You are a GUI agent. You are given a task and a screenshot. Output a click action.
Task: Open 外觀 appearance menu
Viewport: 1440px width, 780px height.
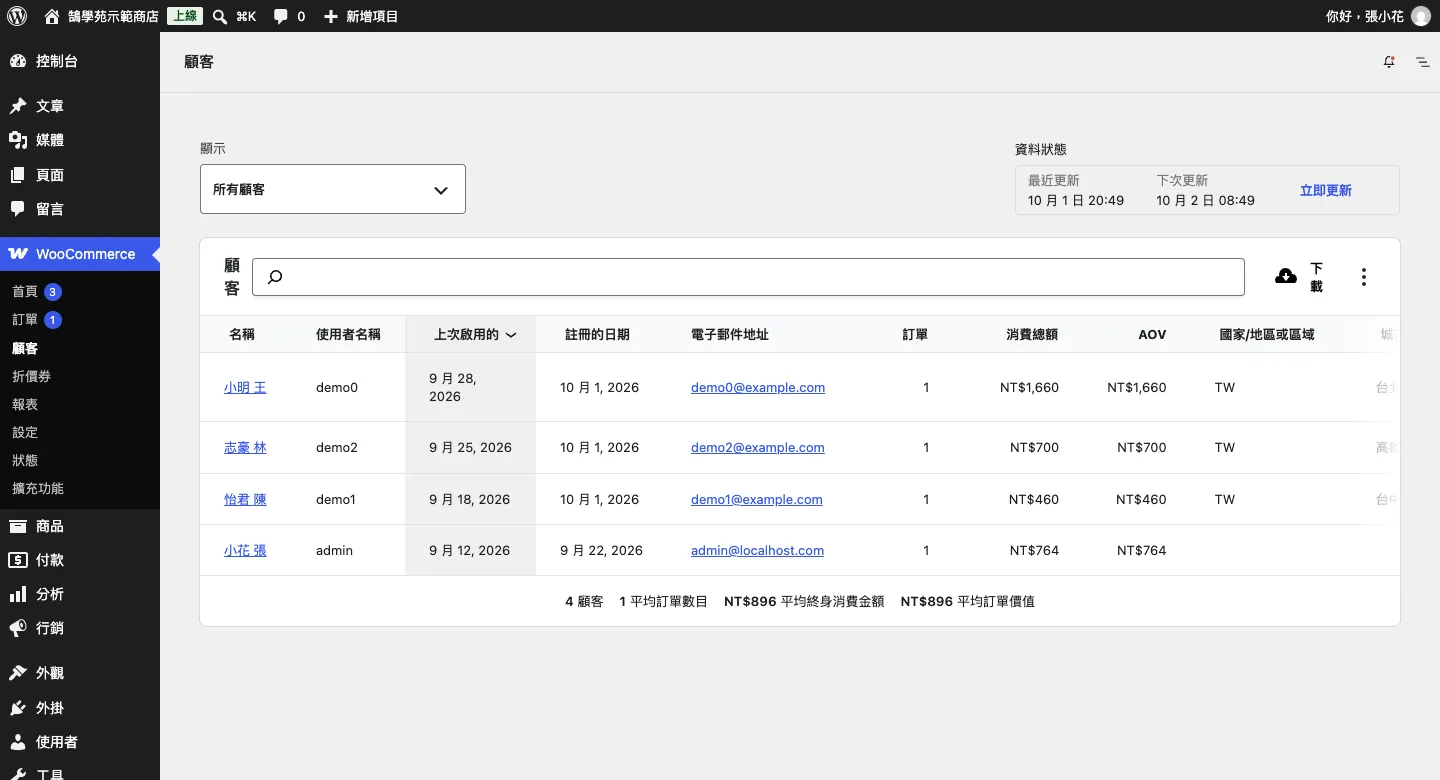click(x=80, y=673)
